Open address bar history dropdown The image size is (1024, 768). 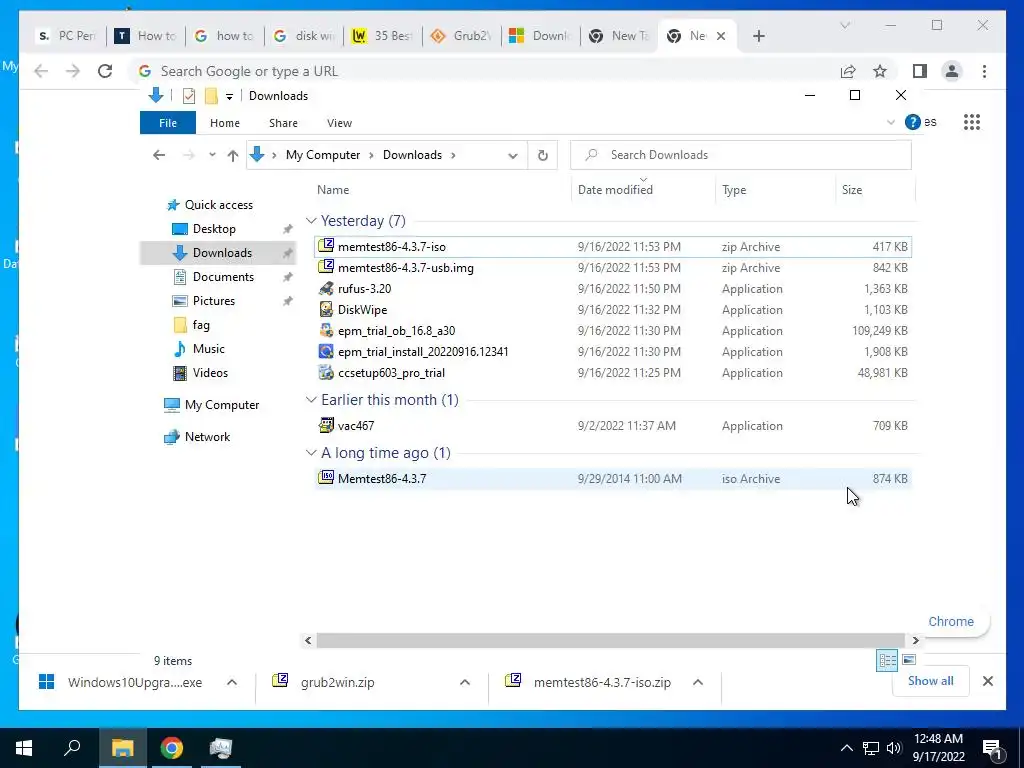point(513,155)
